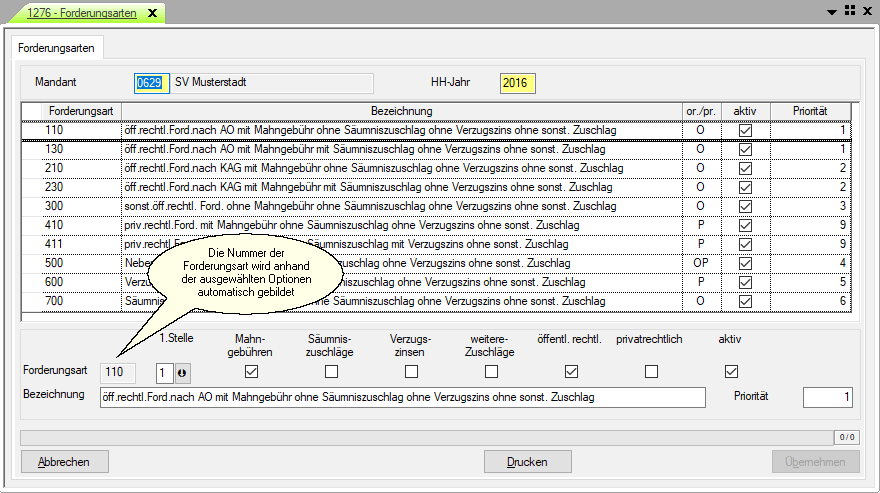
Task: Click the Abbrechen button
Action: (x=64, y=462)
